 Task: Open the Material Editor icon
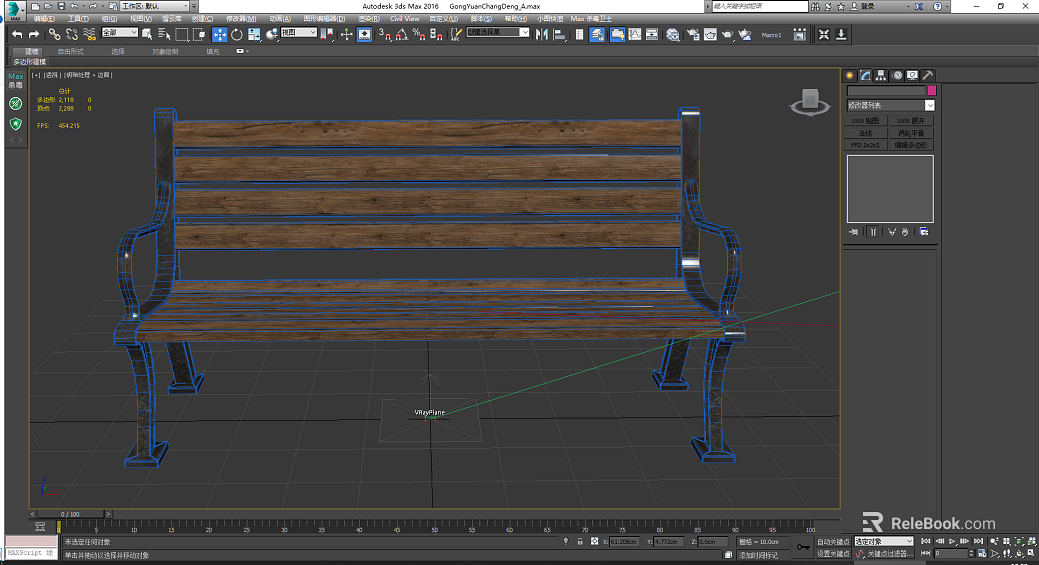coord(673,34)
